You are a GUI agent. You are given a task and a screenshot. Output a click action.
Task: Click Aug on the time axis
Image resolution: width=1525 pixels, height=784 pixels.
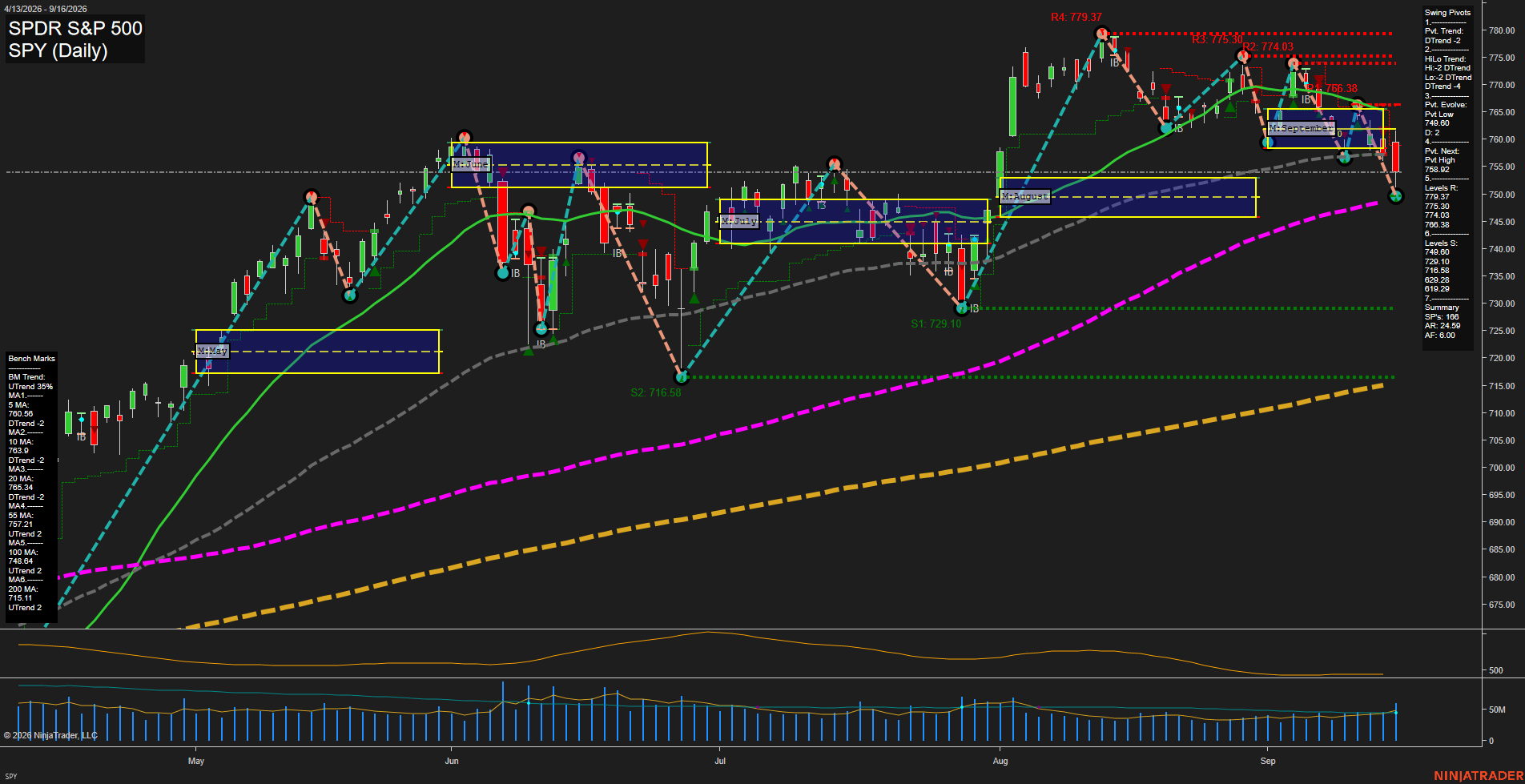tap(1000, 761)
